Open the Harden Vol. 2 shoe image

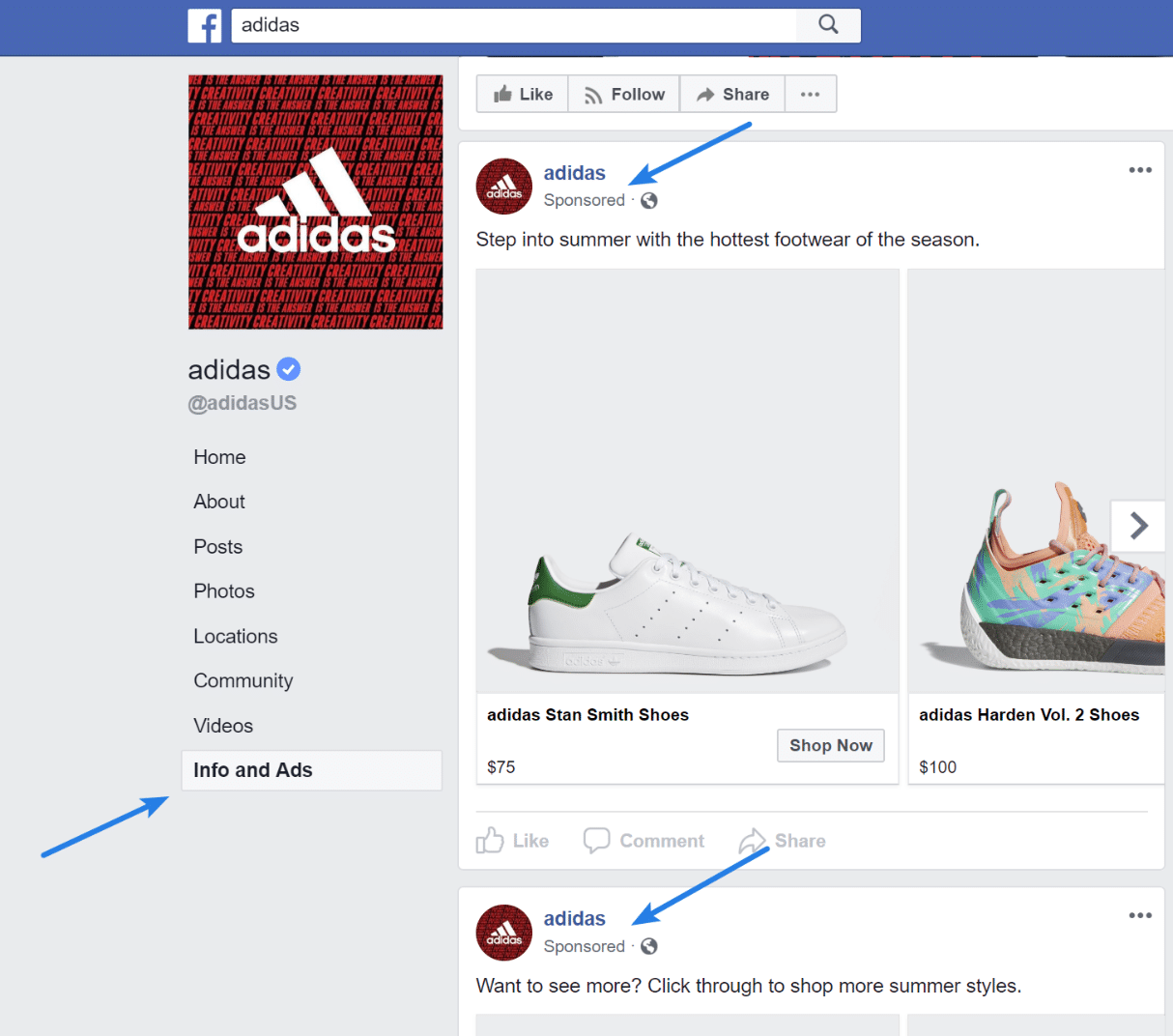(1037, 481)
